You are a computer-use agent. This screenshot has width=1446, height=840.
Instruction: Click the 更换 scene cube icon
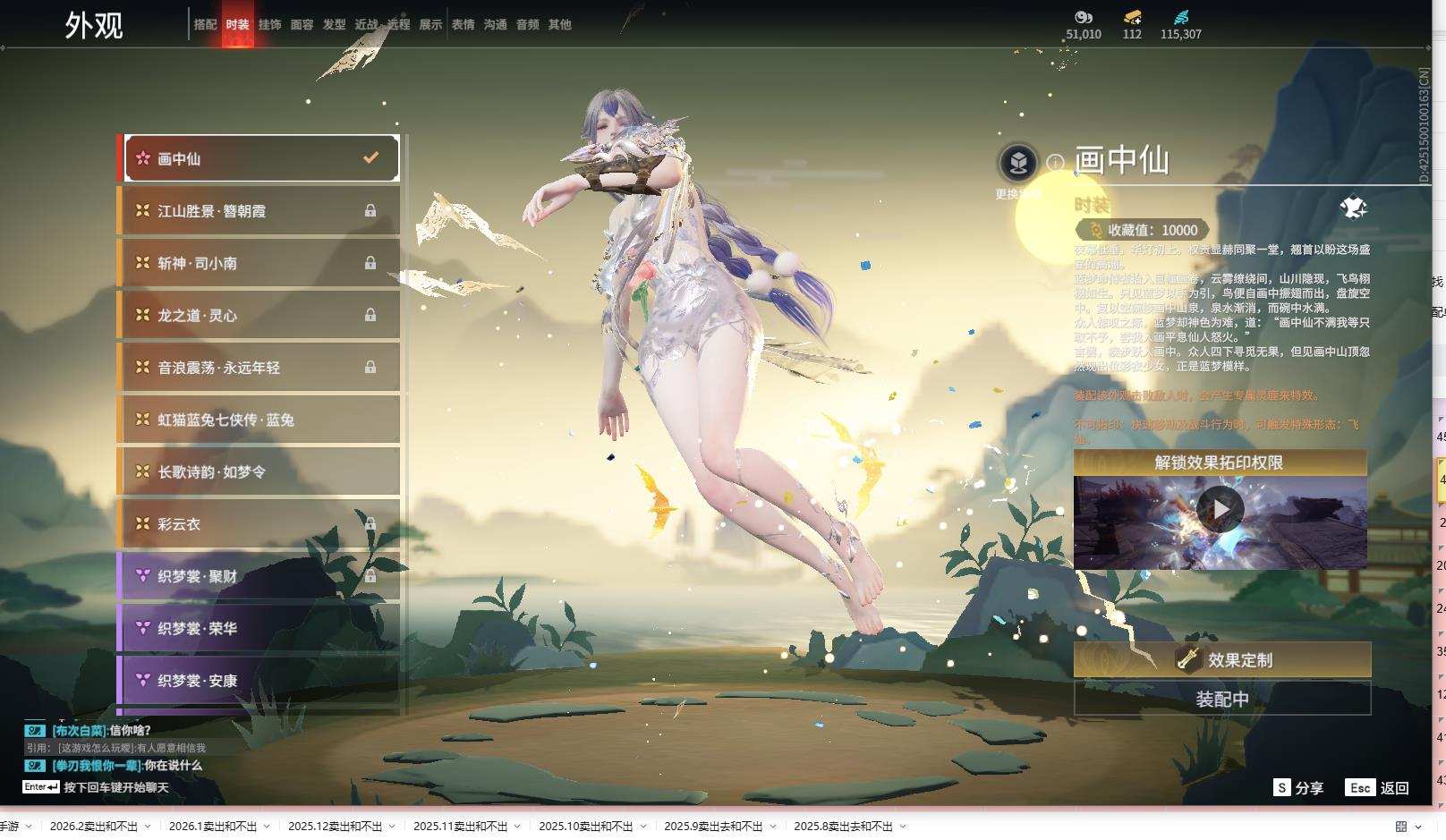tap(1018, 163)
